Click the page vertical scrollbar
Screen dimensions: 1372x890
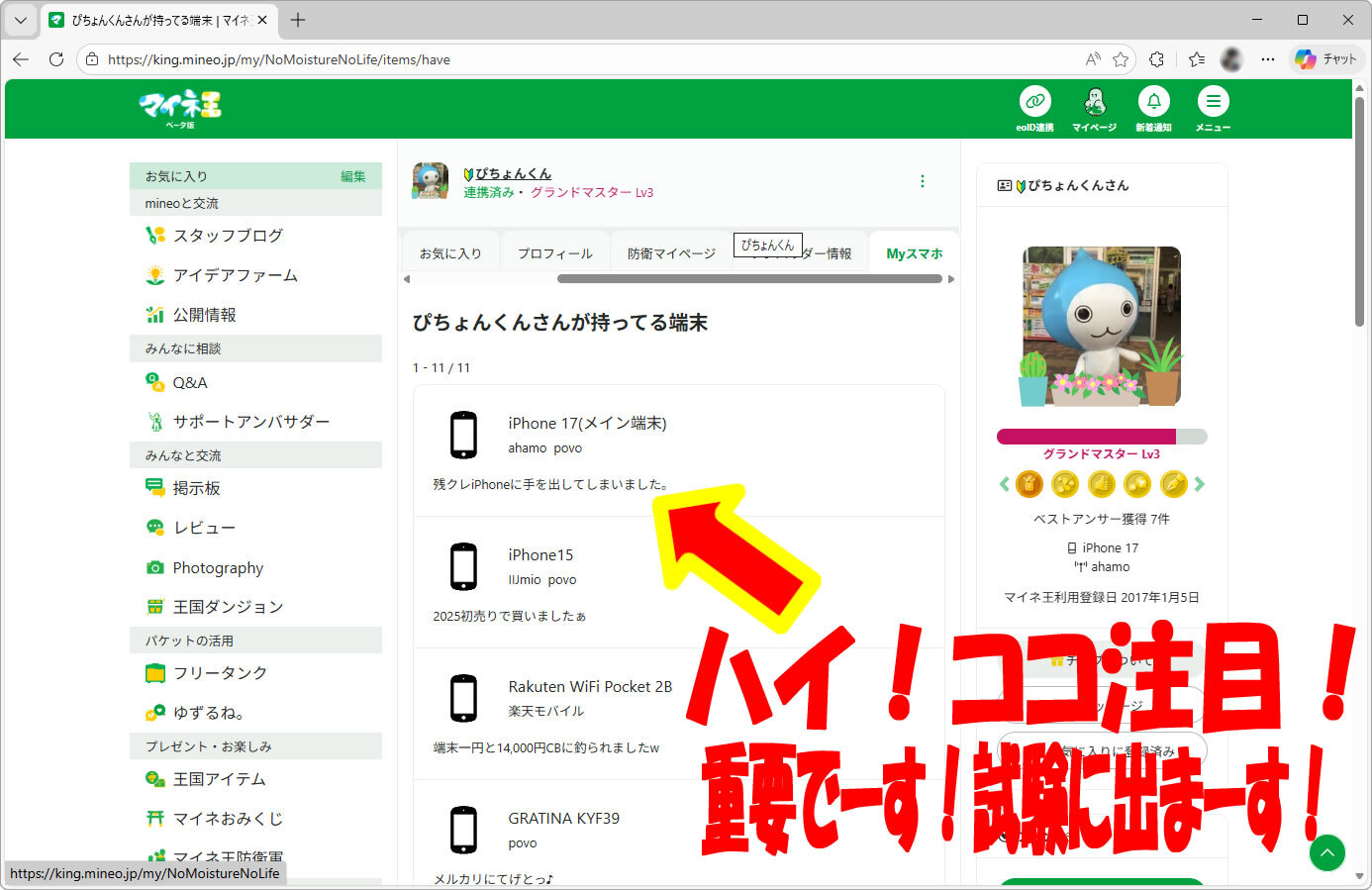1359,211
